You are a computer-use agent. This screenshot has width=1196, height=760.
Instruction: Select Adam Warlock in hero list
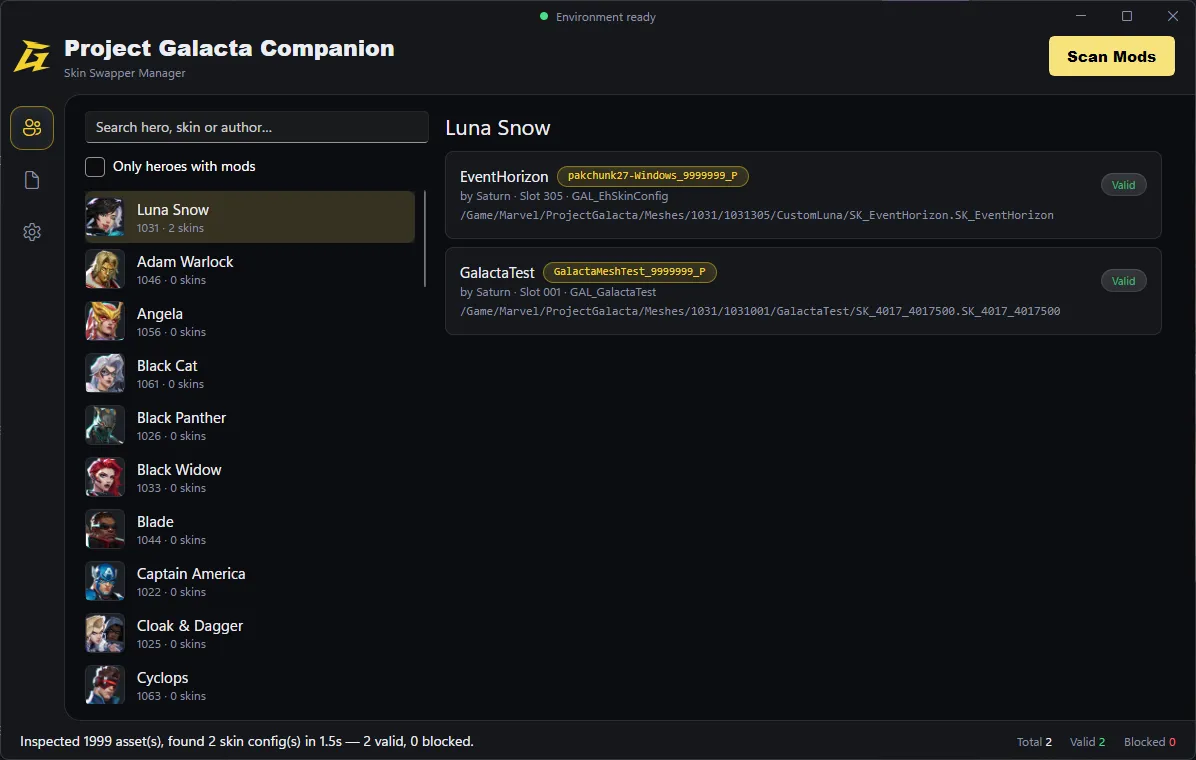pos(249,269)
